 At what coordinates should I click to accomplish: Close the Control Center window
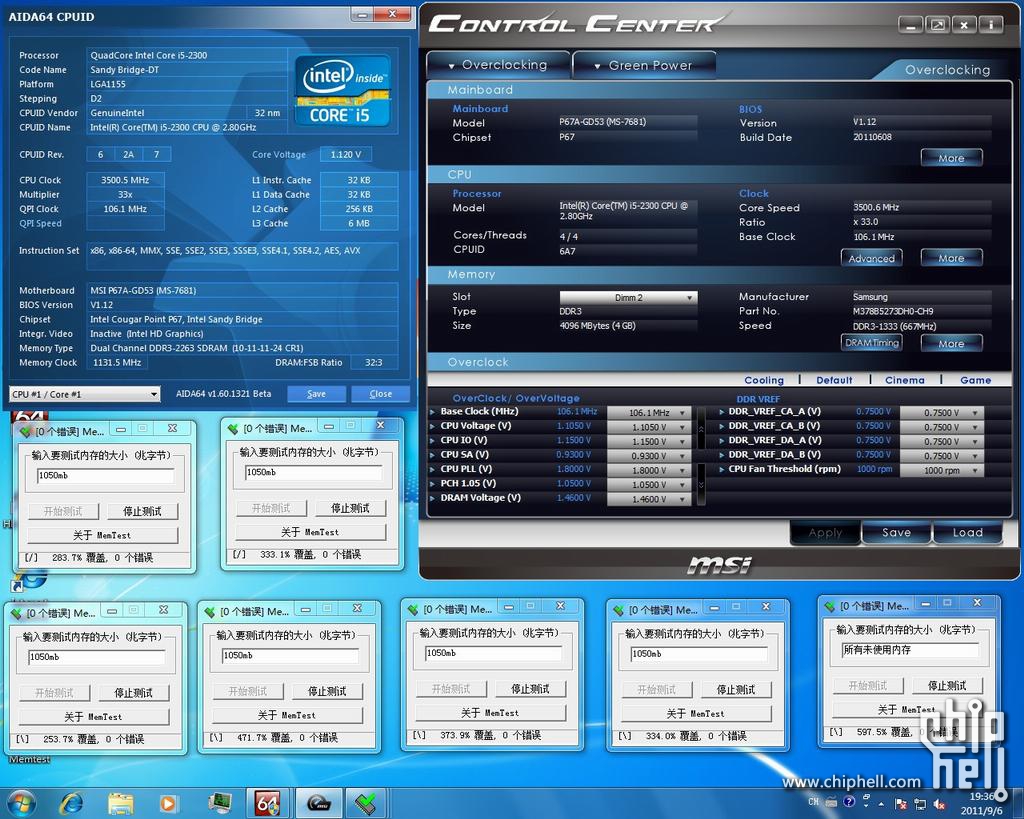964,25
